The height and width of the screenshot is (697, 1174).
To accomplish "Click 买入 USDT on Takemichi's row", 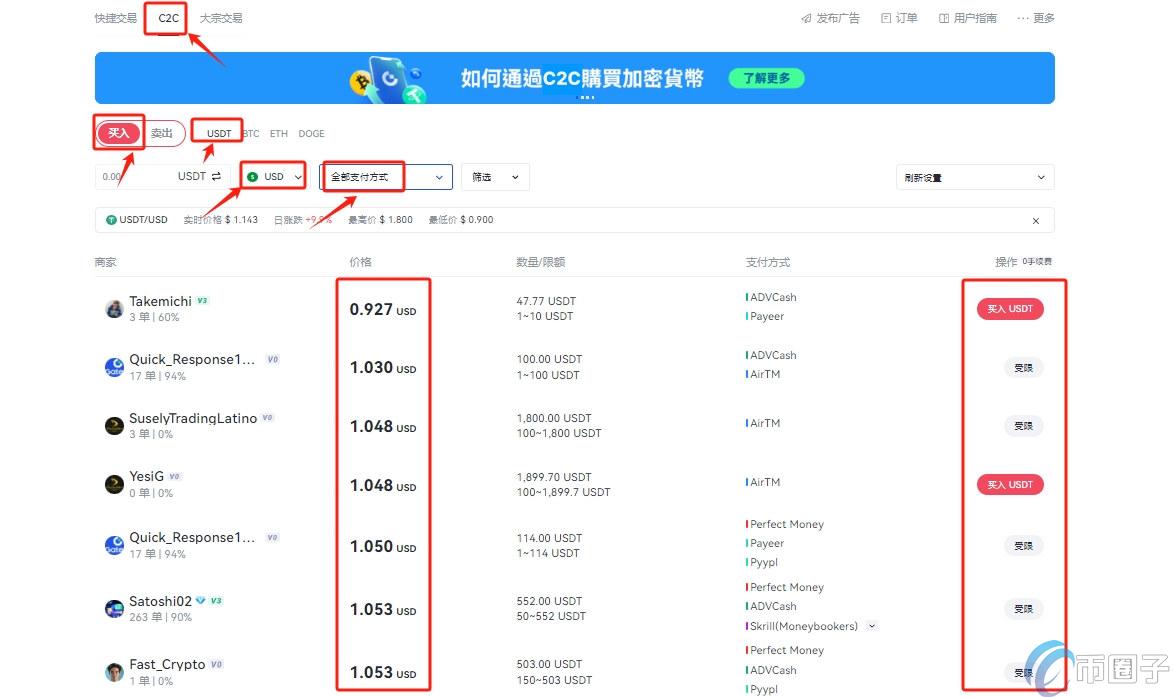I will pyautogui.click(x=1010, y=308).
